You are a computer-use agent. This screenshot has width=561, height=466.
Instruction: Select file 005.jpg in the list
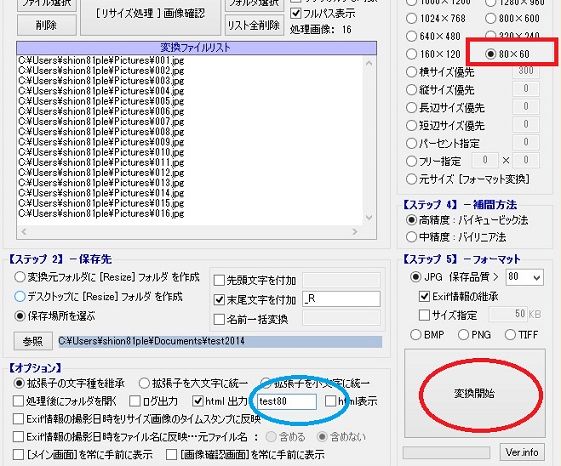click(101, 101)
